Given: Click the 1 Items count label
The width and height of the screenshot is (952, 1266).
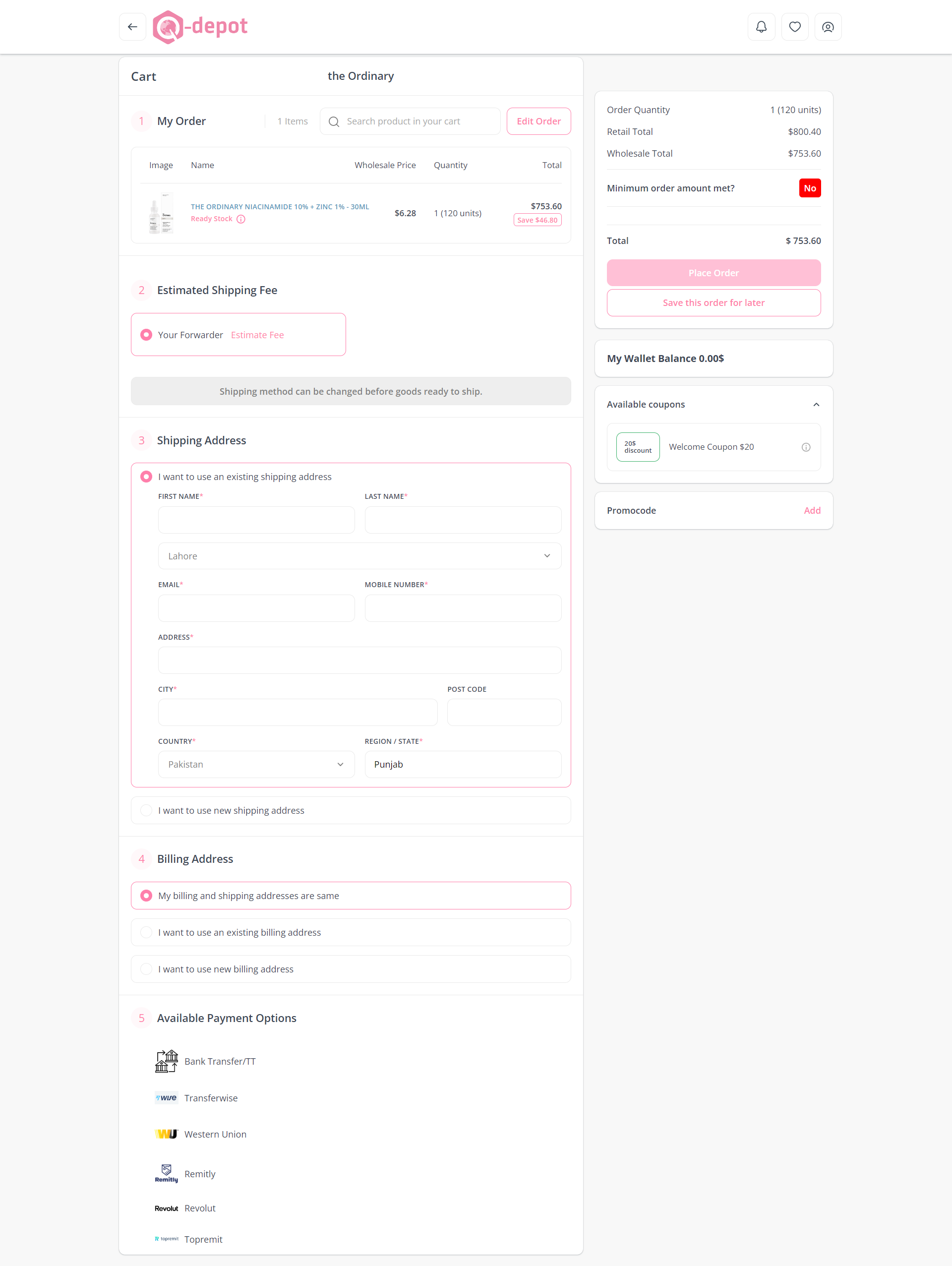Looking at the screenshot, I should click(293, 121).
